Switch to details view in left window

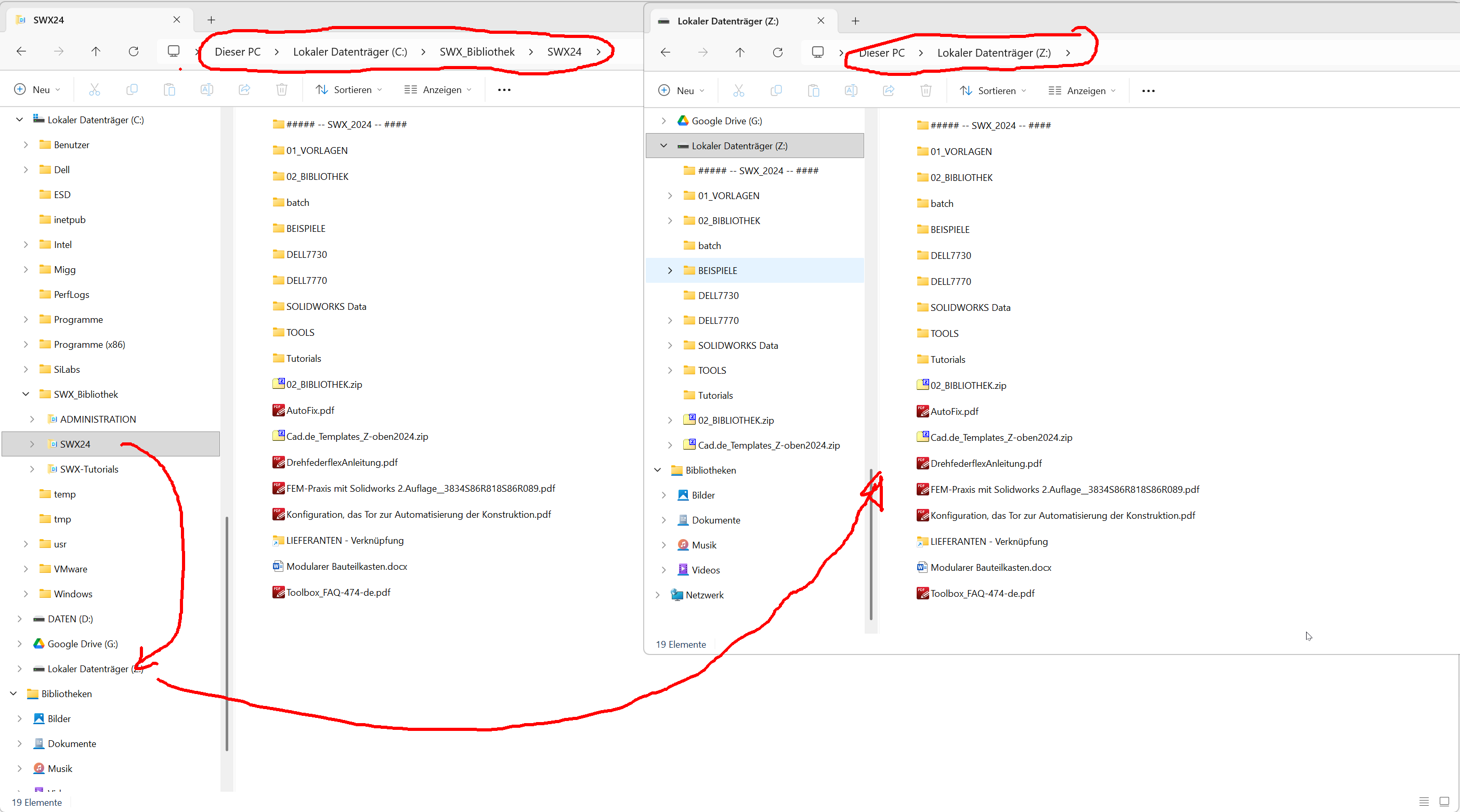(1424, 801)
